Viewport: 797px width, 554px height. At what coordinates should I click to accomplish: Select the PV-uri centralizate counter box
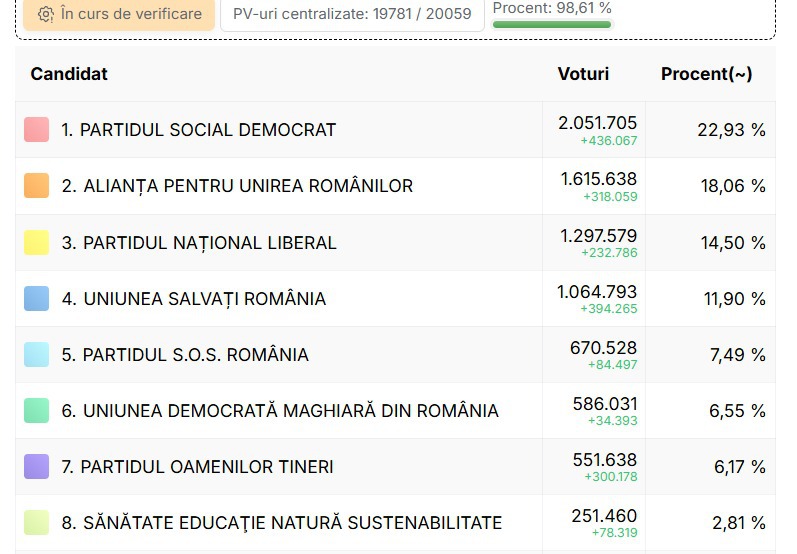[x=352, y=14]
